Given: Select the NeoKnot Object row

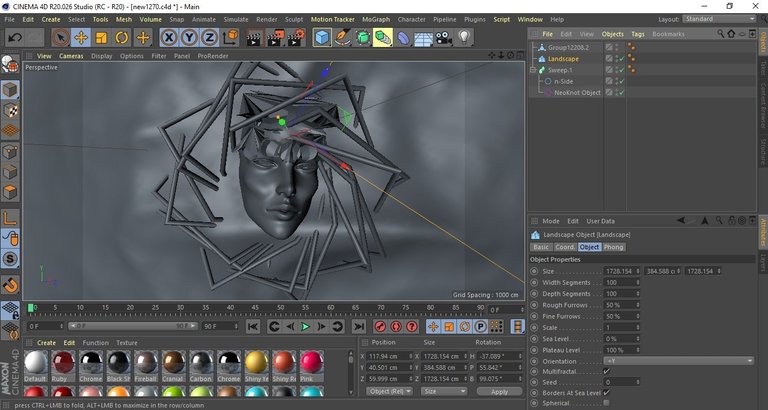Looking at the screenshot, I should (x=577, y=93).
